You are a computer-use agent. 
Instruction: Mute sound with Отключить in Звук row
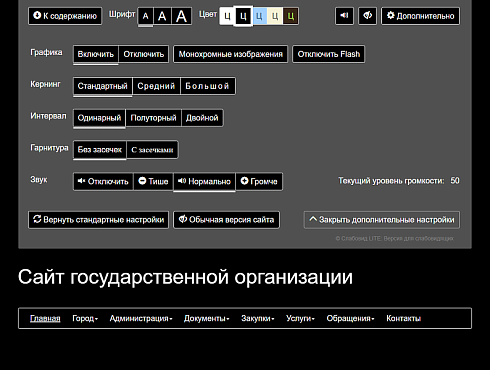pos(103,181)
